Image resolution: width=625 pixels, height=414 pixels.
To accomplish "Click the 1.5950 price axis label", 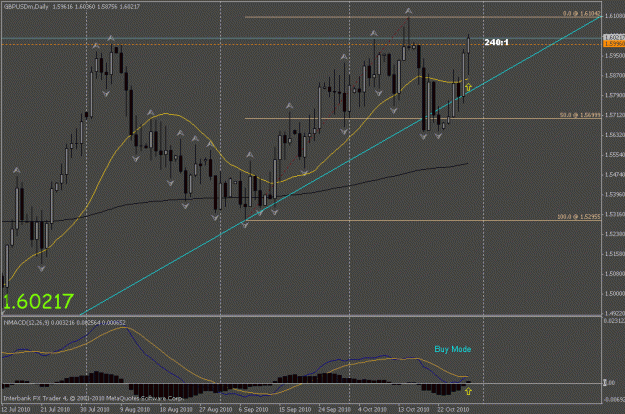I will [615, 56].
